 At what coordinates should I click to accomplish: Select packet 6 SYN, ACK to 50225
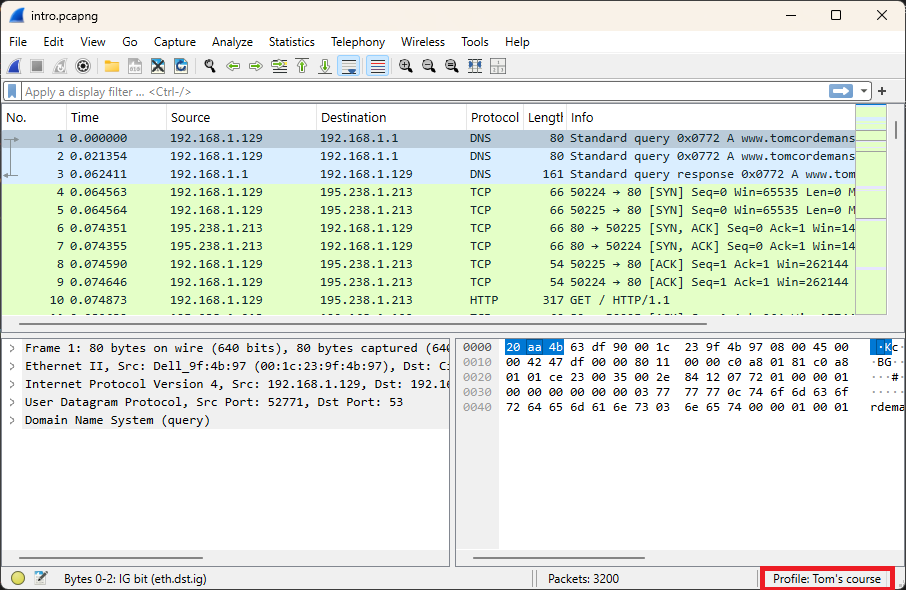click(x=428, y=228)
